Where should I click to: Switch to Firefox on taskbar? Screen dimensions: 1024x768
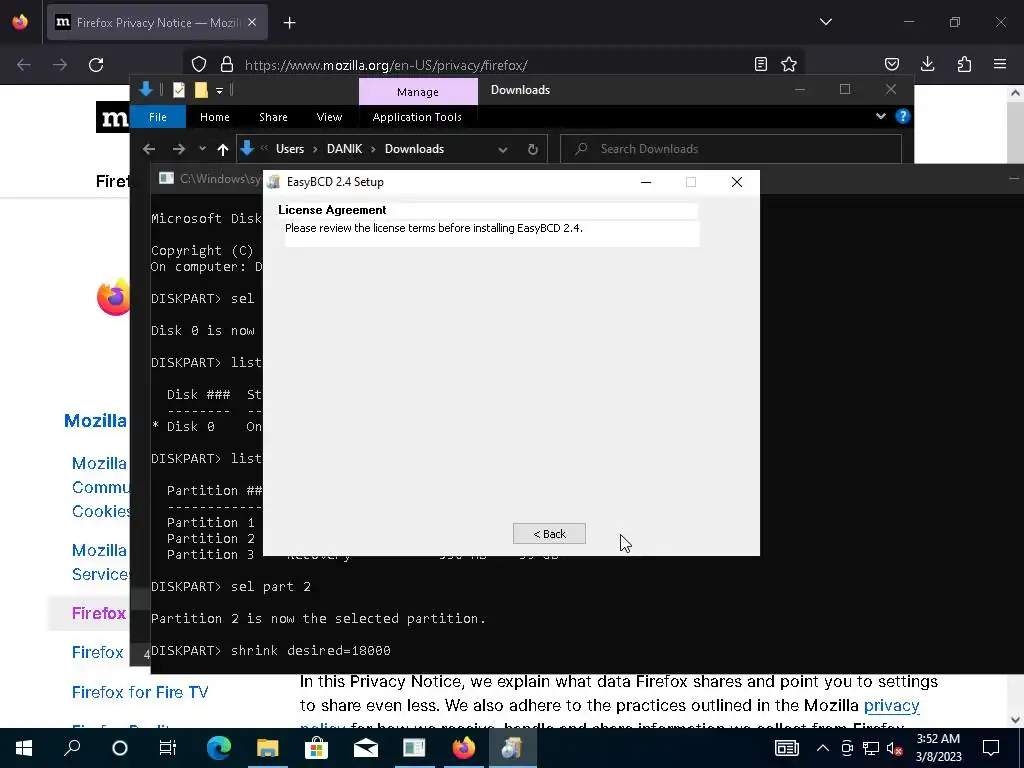(x=464, y=748)
